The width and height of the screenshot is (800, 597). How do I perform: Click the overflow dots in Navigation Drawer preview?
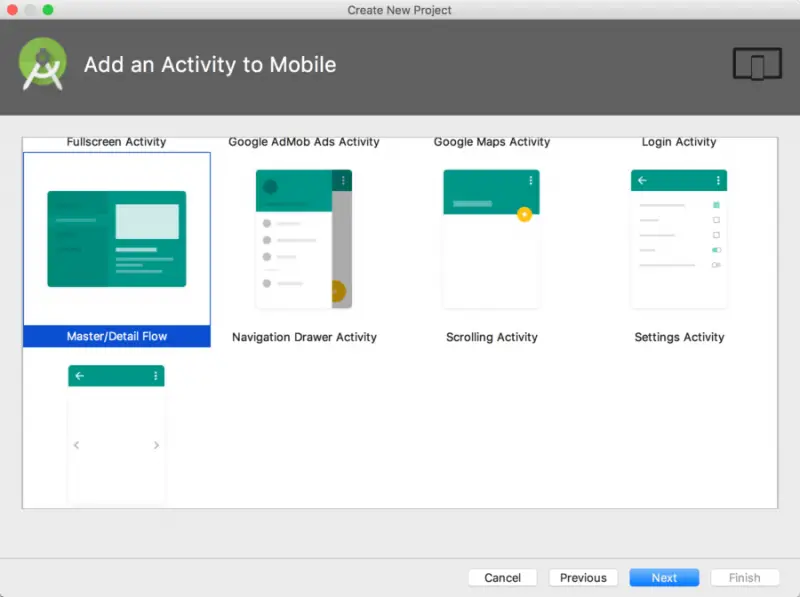343,181
